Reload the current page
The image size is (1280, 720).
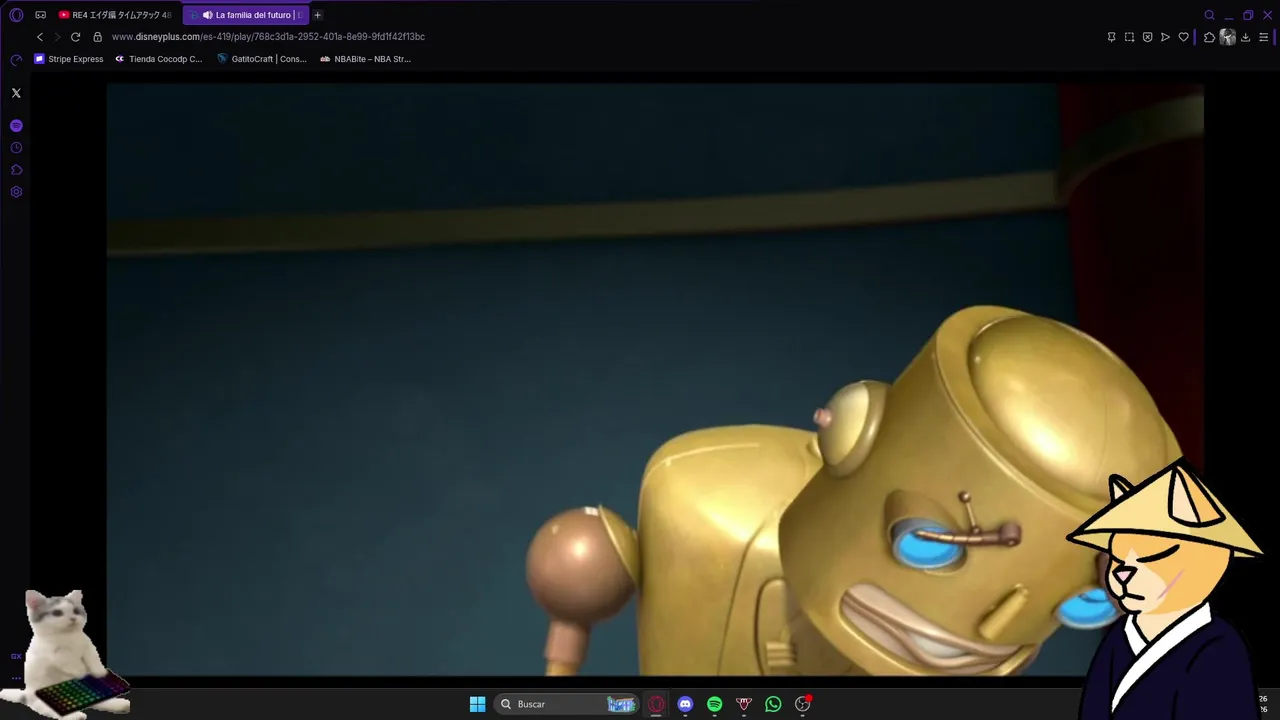[x=75, y=37]
